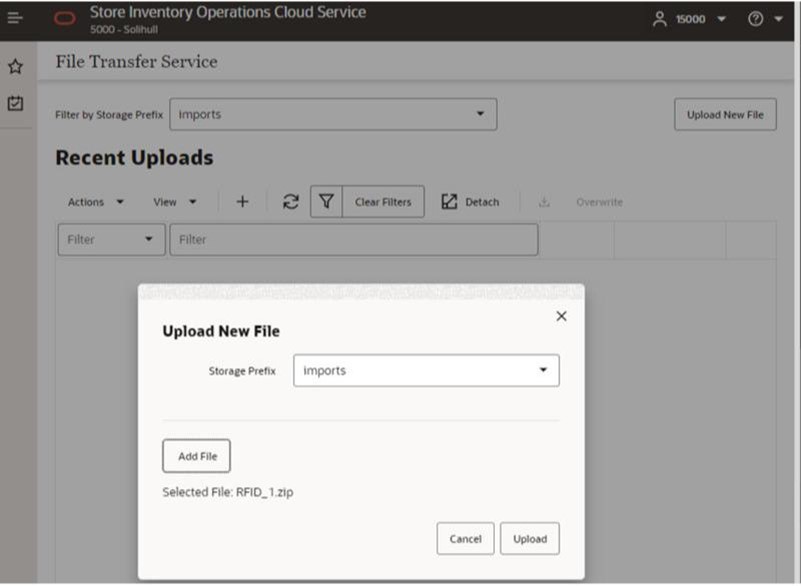
Task: Cancel the file upload dialog
Action: (x=465, y=538)
